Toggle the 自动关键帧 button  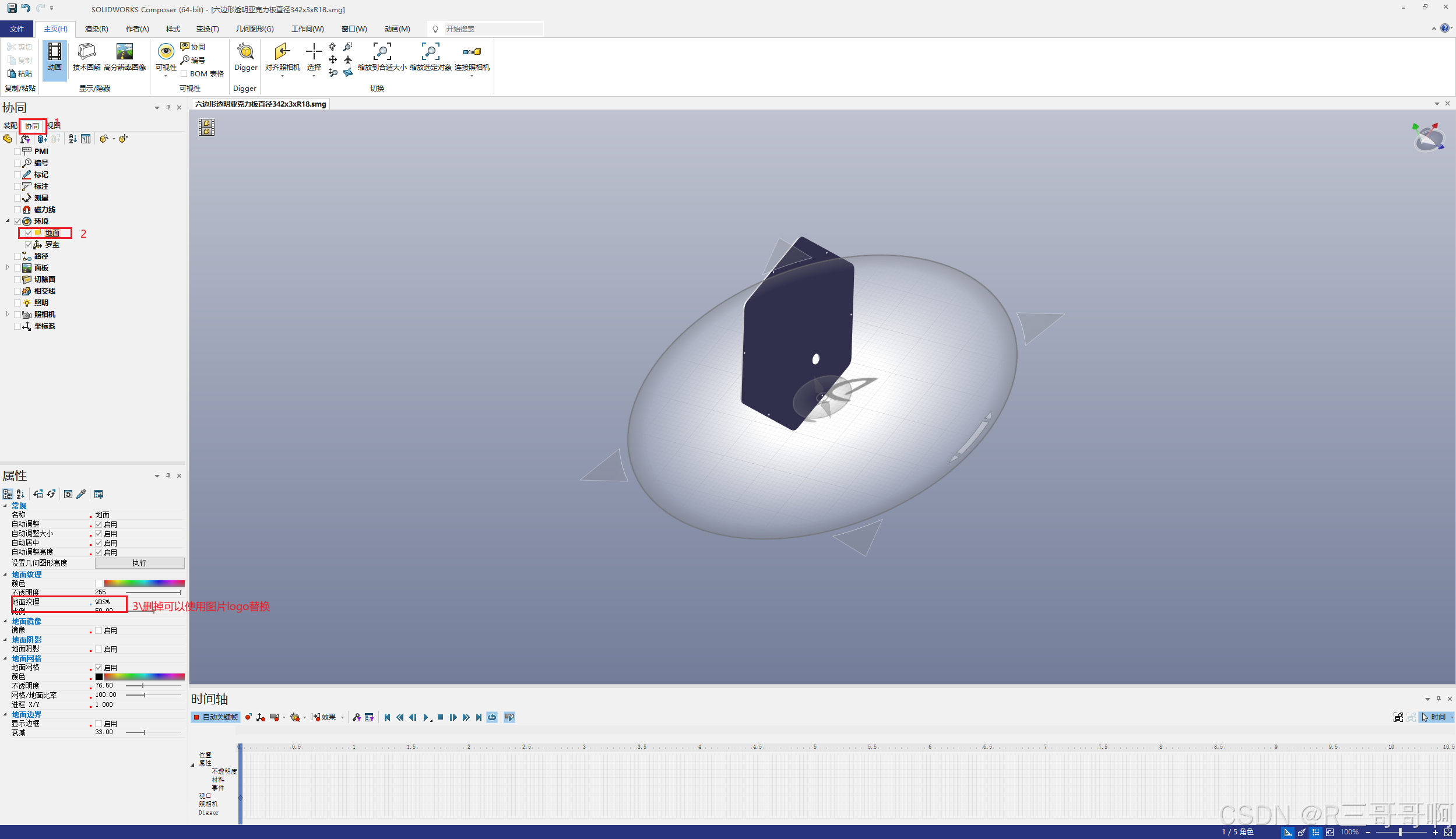[x=216, y=717]
